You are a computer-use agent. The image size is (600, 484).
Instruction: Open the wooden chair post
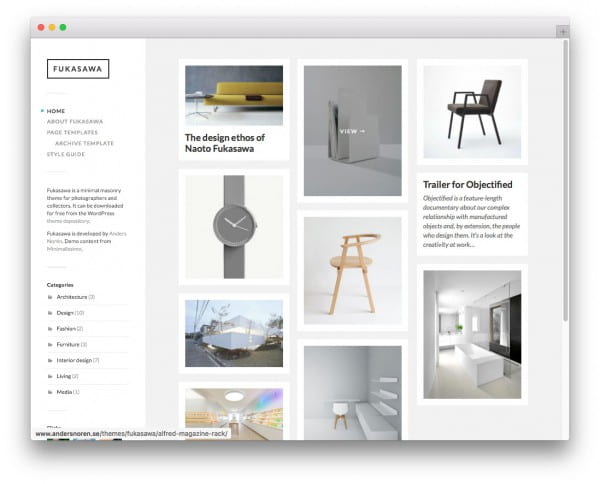click(353, 271)
